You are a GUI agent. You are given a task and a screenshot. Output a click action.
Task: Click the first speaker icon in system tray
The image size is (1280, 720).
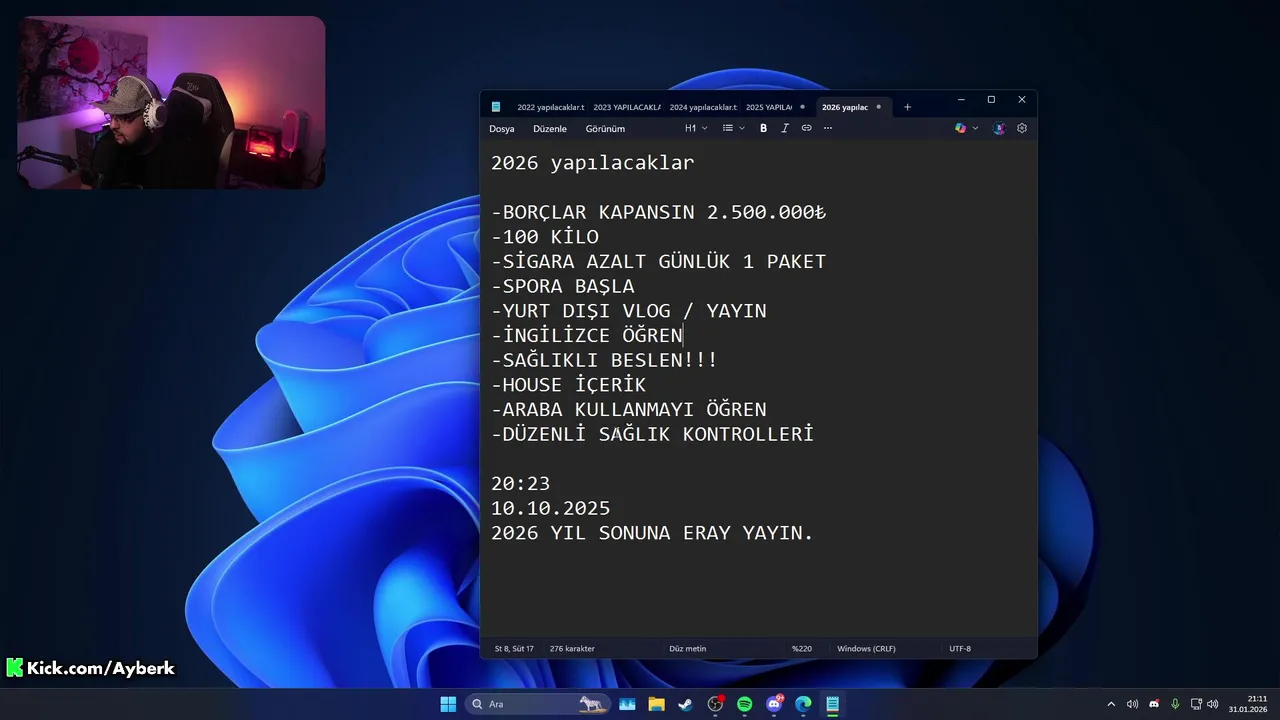coord(1132,704)
